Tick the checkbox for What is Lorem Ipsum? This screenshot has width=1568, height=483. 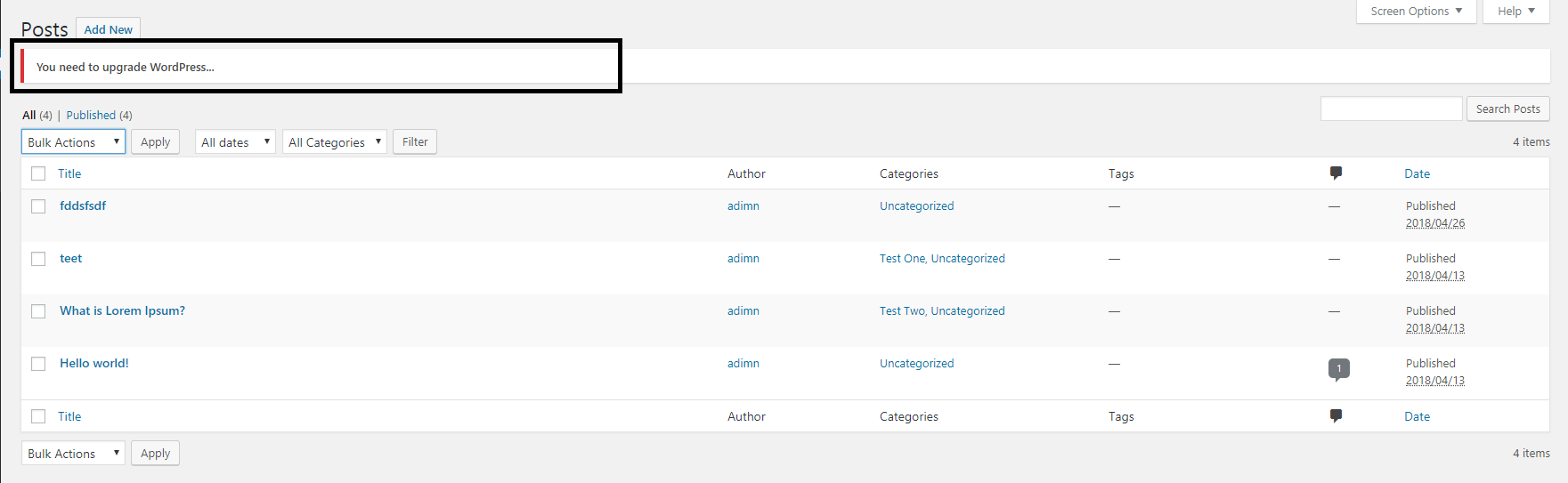[38, 311]
